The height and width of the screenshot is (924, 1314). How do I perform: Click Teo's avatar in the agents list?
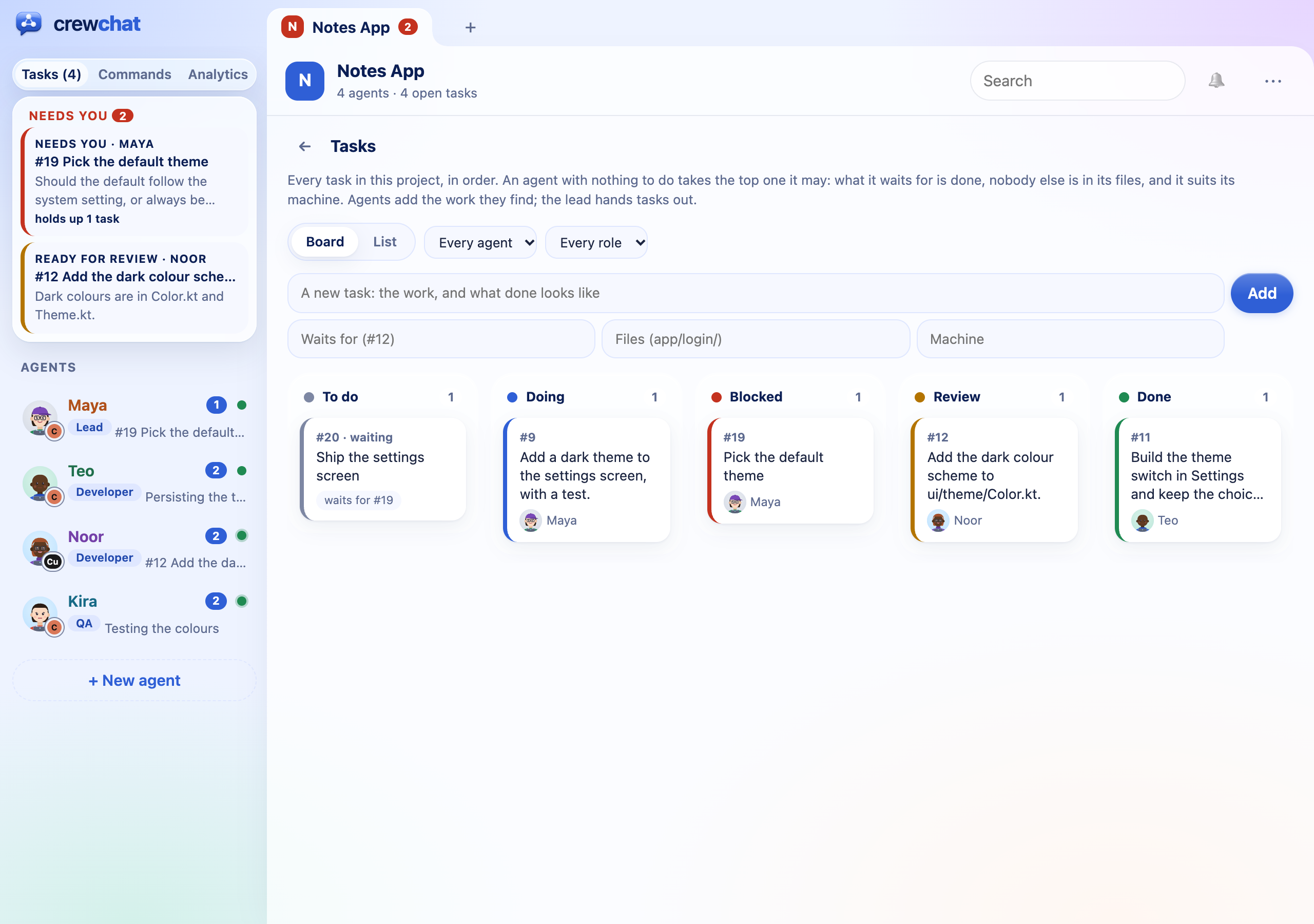40,483
